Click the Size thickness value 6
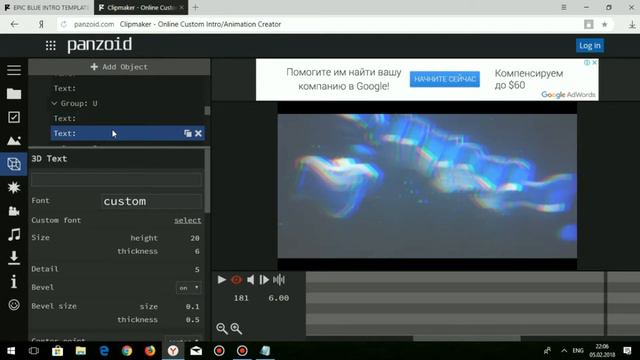 pyautogui.click(x=197, y=251)
